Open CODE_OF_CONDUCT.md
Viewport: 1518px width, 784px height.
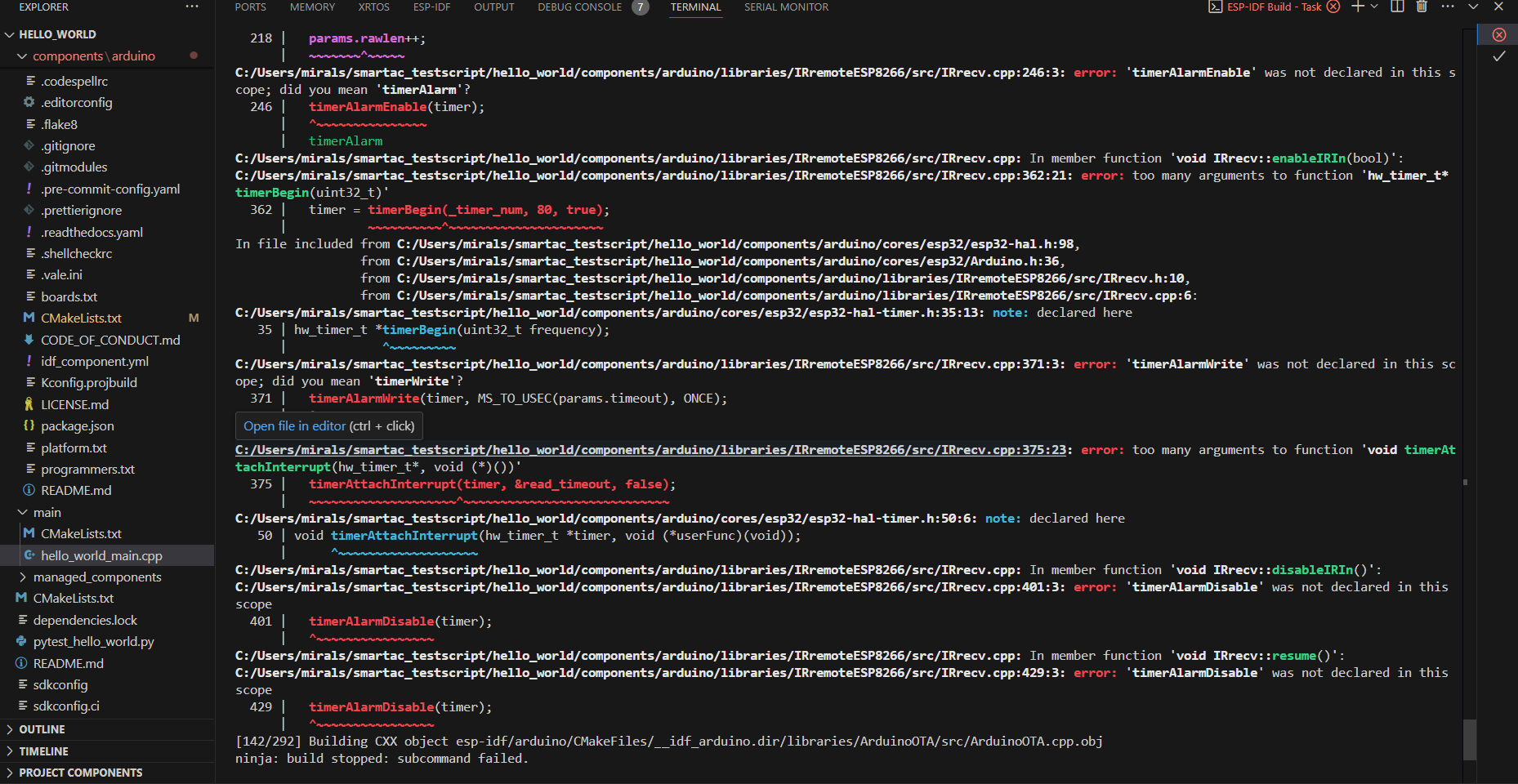tap(110, 341)
